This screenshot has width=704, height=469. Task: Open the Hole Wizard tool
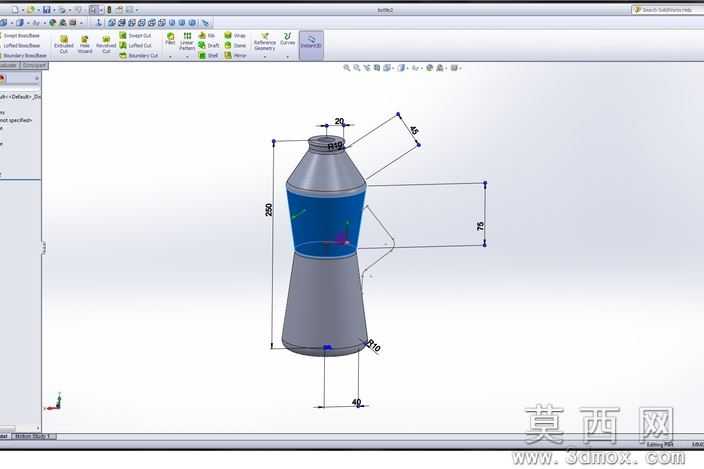[x=85, y=45]
